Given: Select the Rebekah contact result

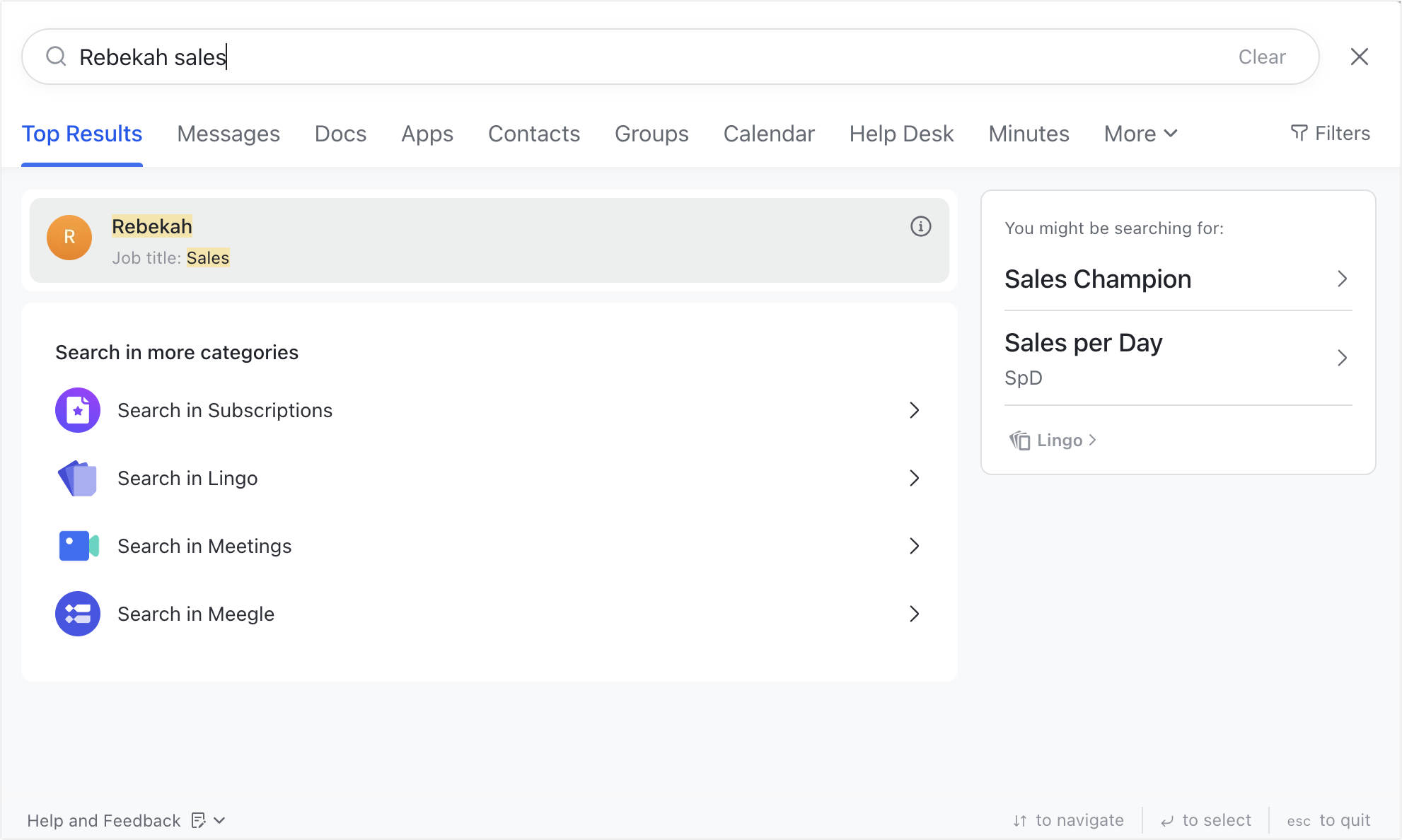Looking at the screenshot, I should pos(489,240).
